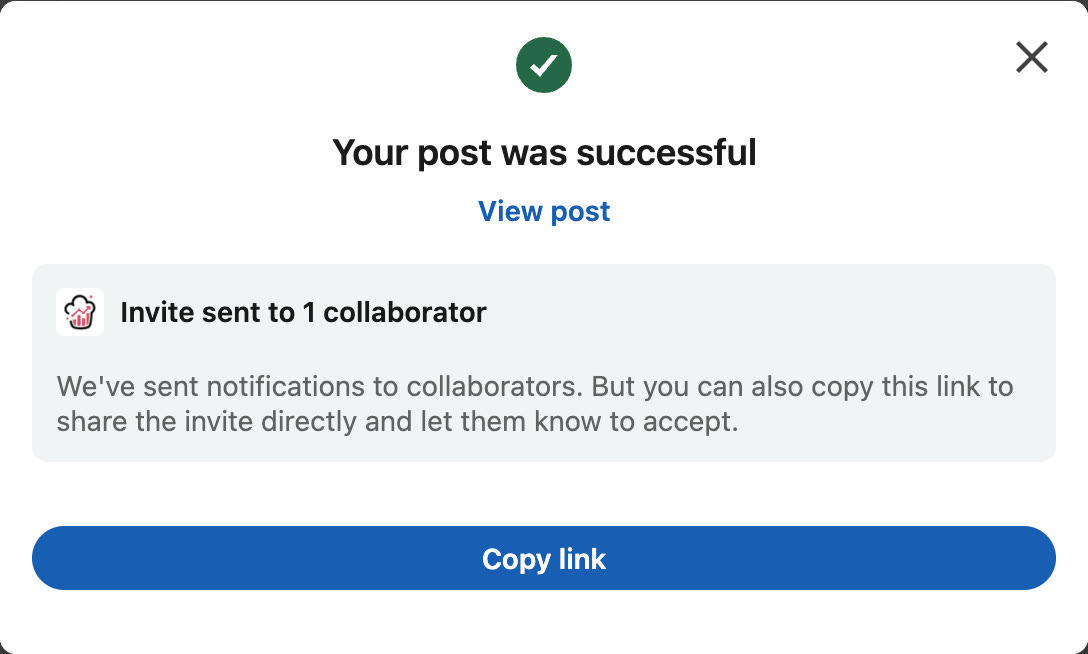Click the green checkmark success icon
The height and width of the screenshot is (654, 1088).
point(544,64)
